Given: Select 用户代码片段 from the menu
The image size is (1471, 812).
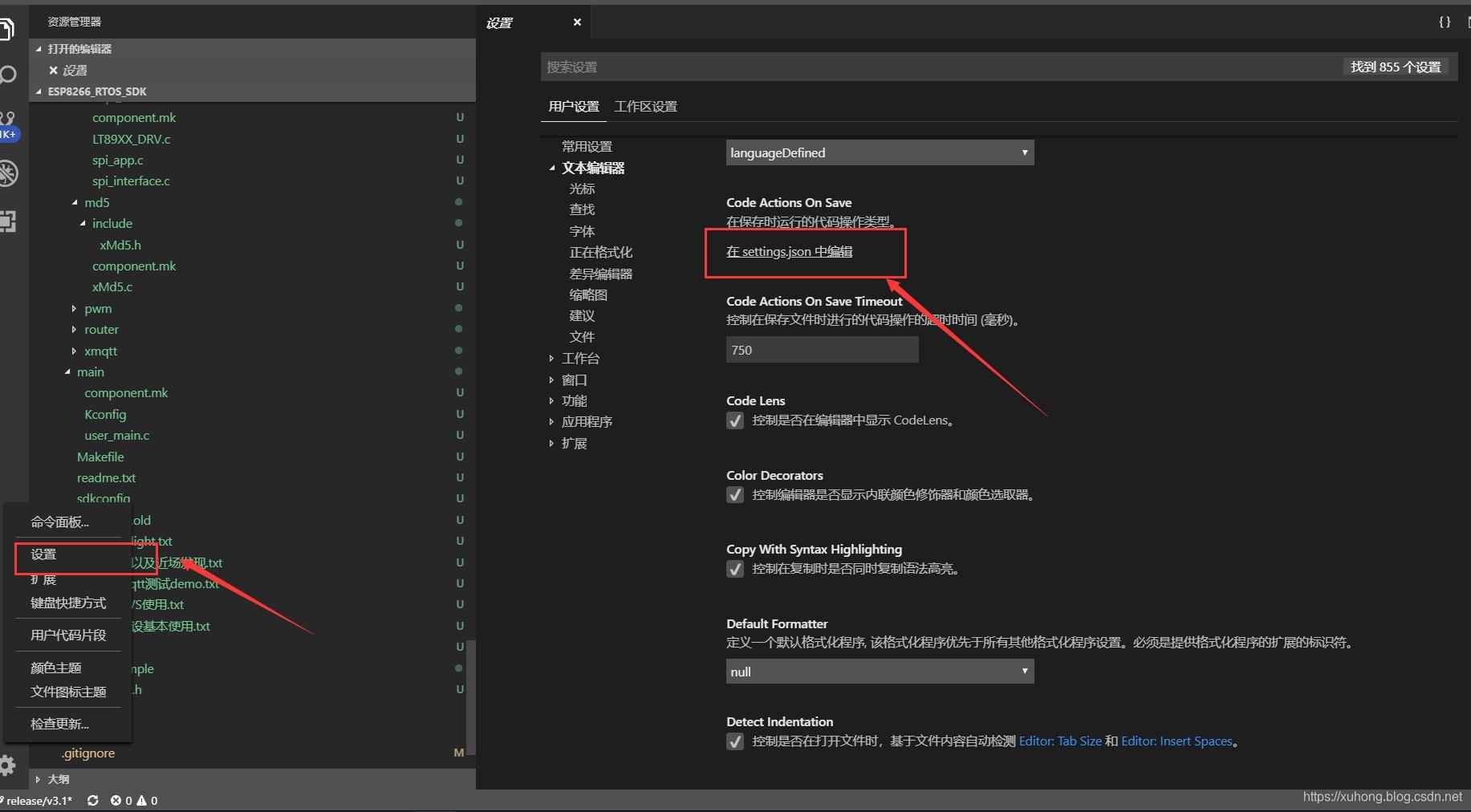Looking at the screenshot, I should [x=68, y=635].
